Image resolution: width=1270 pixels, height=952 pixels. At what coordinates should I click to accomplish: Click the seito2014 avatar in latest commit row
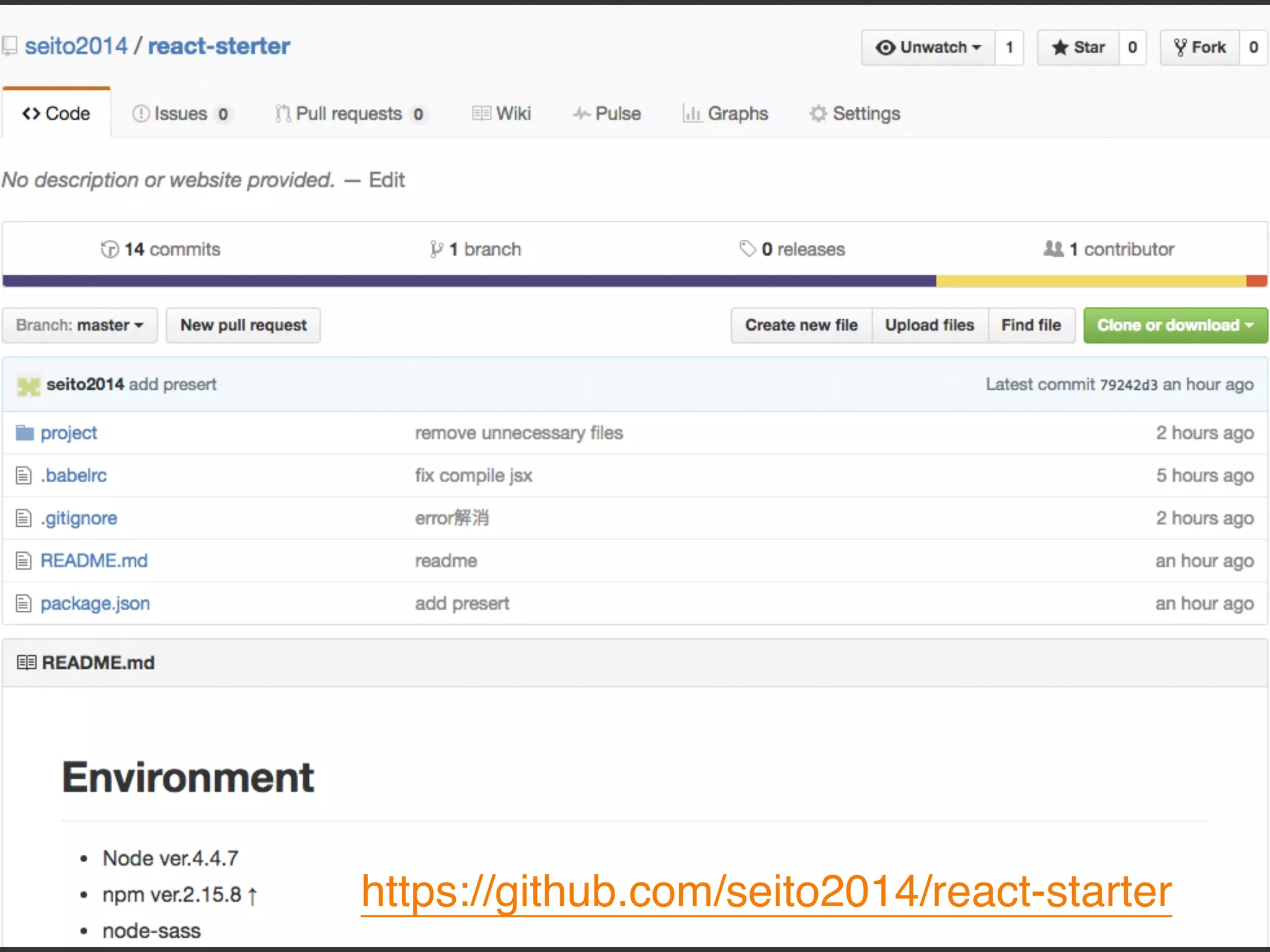click(29, 385)
